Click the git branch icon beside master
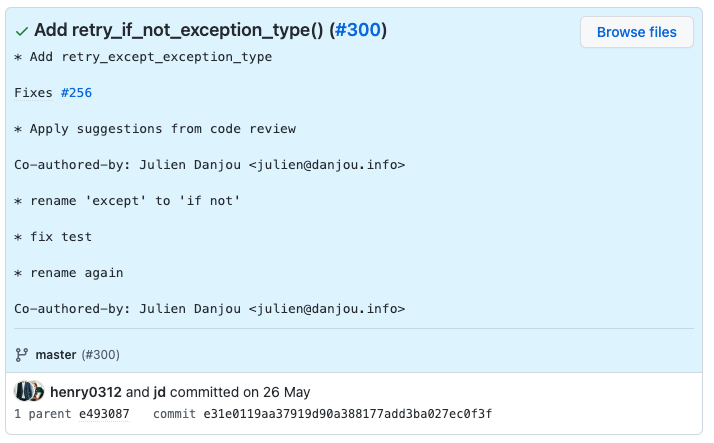Screen dimensions: 714x443 21,355
